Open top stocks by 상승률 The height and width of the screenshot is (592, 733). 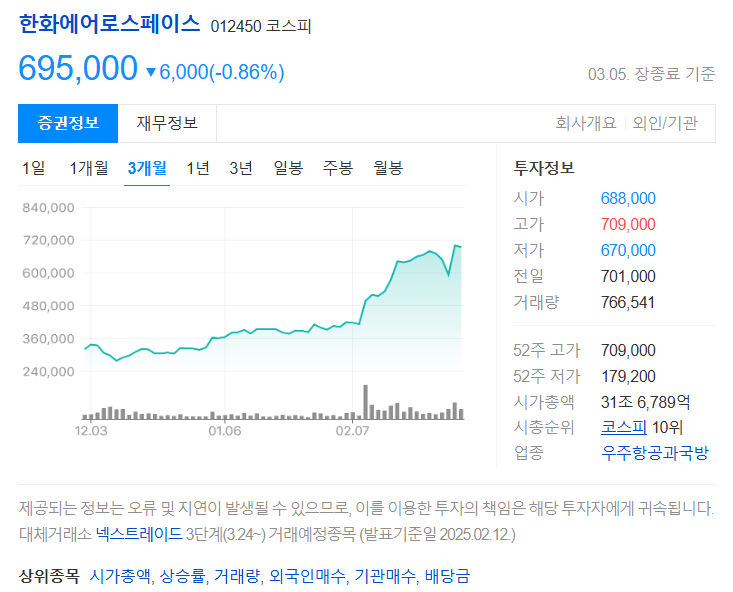[182, 576]
